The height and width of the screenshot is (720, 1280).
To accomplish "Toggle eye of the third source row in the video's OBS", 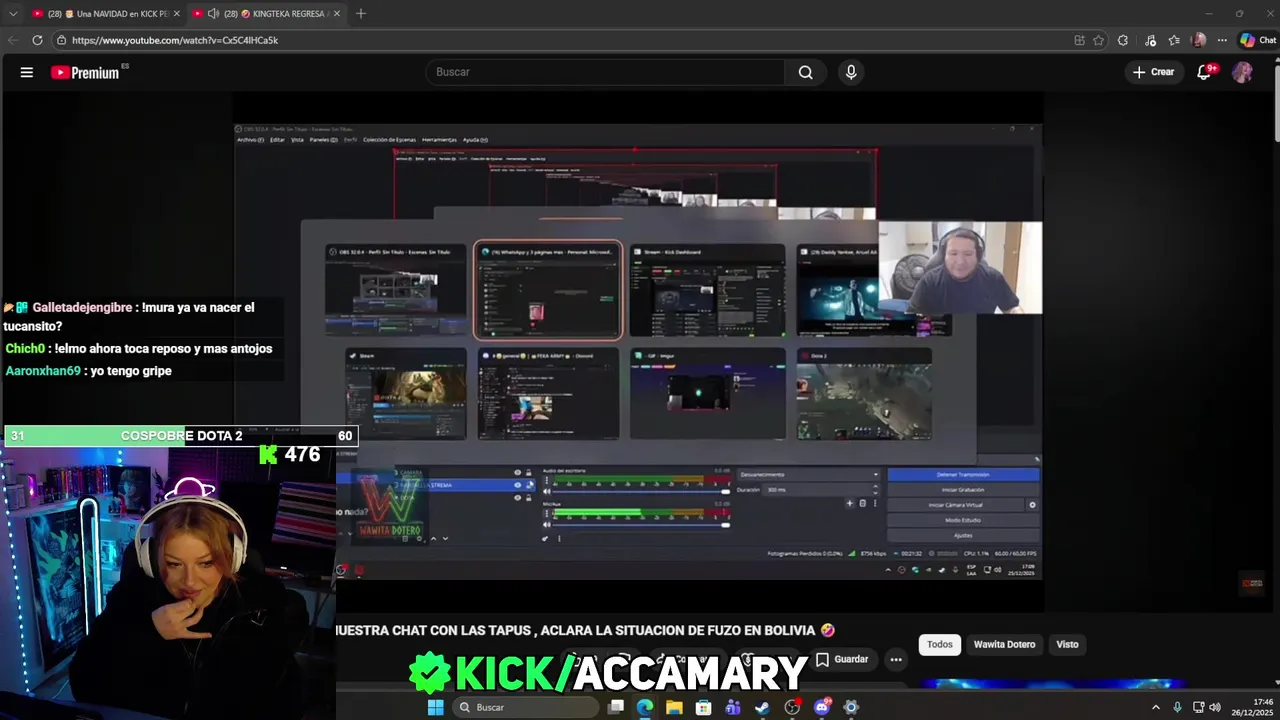I will click(x=517, y=498).
